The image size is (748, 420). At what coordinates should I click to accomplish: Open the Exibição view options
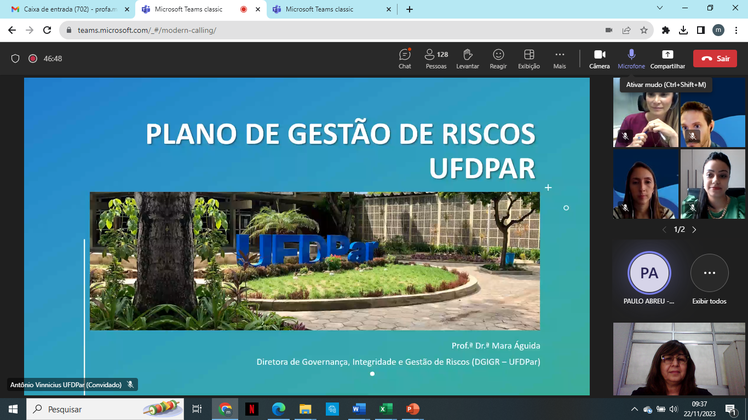[x=529, y=58]
